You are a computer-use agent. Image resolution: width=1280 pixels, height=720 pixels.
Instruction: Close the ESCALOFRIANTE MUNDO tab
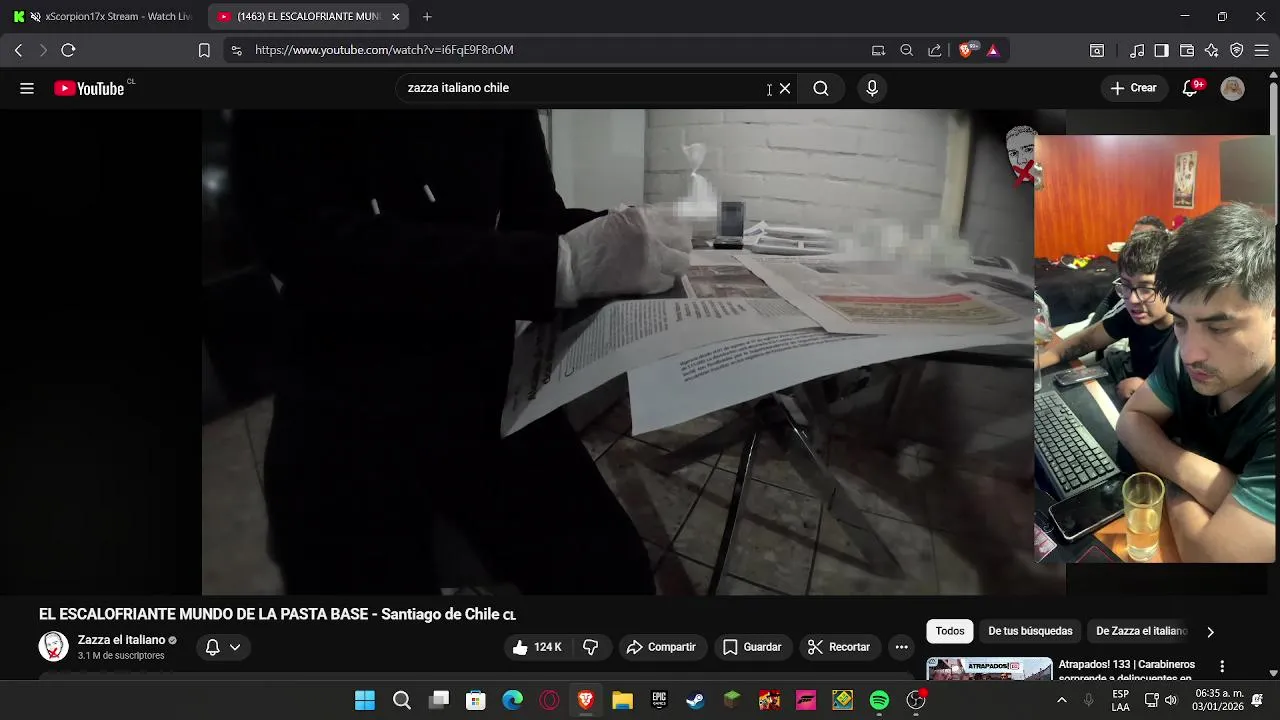tap(395, 17)
